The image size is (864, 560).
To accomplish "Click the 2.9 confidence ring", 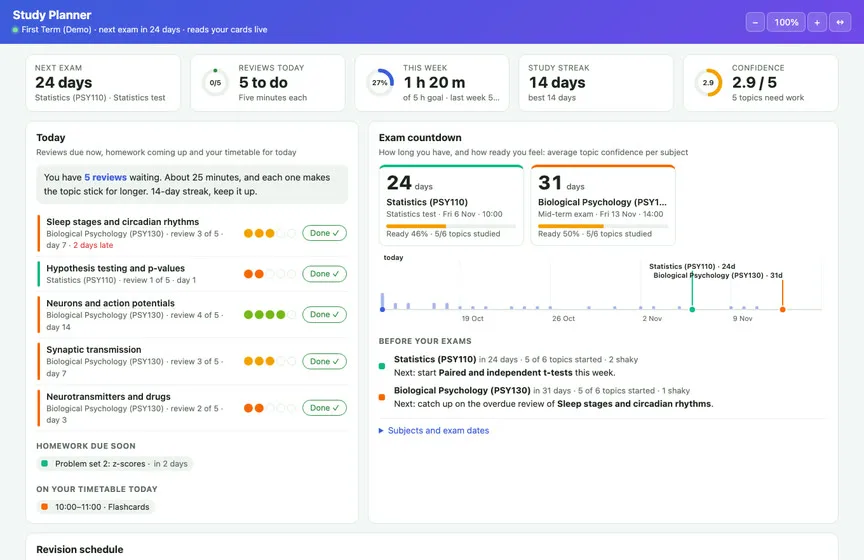I will pos(708,83).
